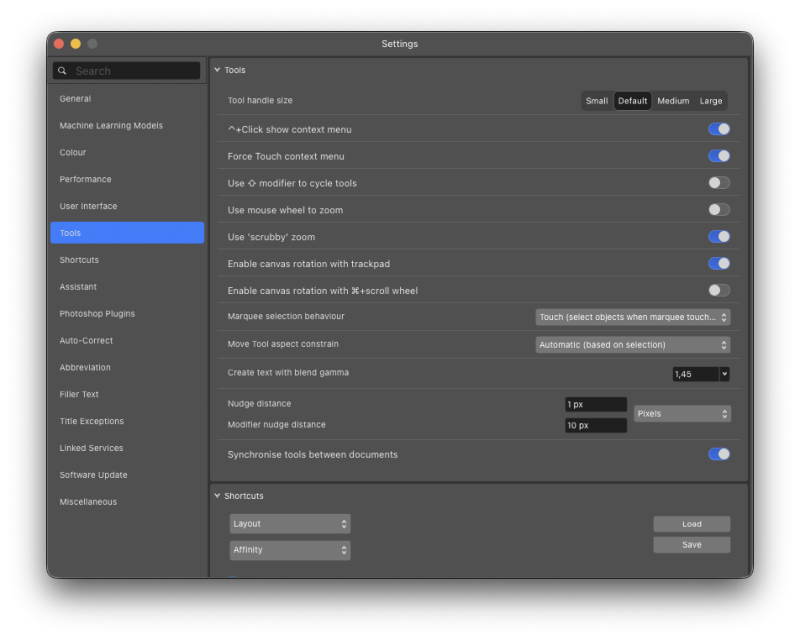Collapse the Tools section chevron
Image resolution: width=800 pixels, height=640 pixels.
(217, 70)
